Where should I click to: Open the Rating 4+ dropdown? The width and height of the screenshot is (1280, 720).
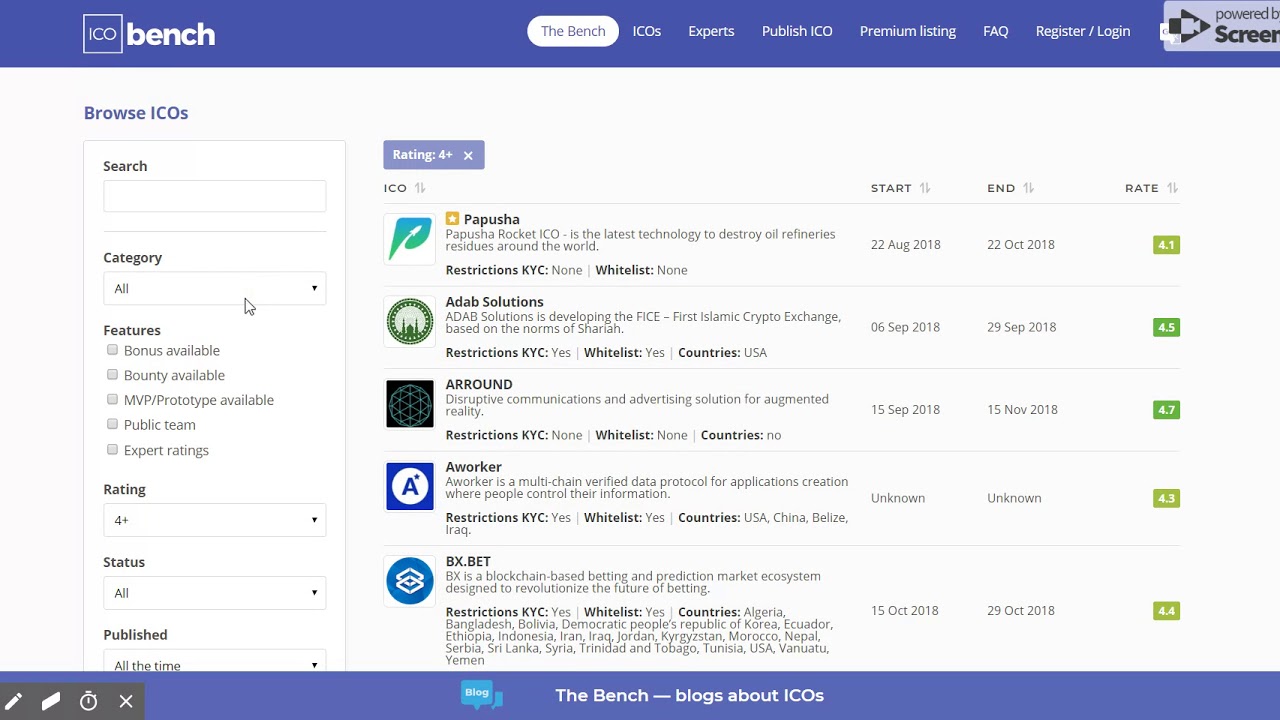point(215,520)
